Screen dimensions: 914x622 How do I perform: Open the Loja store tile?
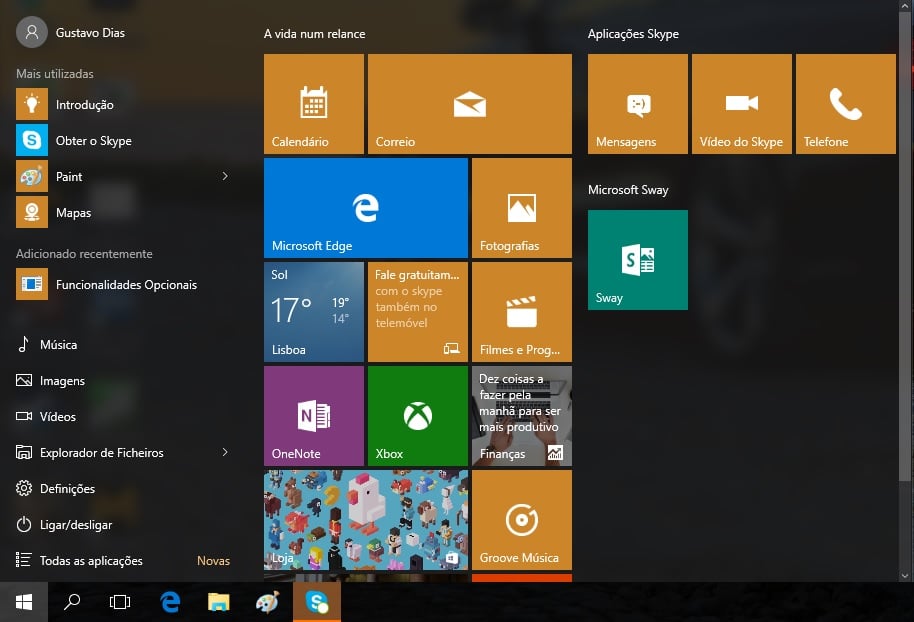[365, 520]
